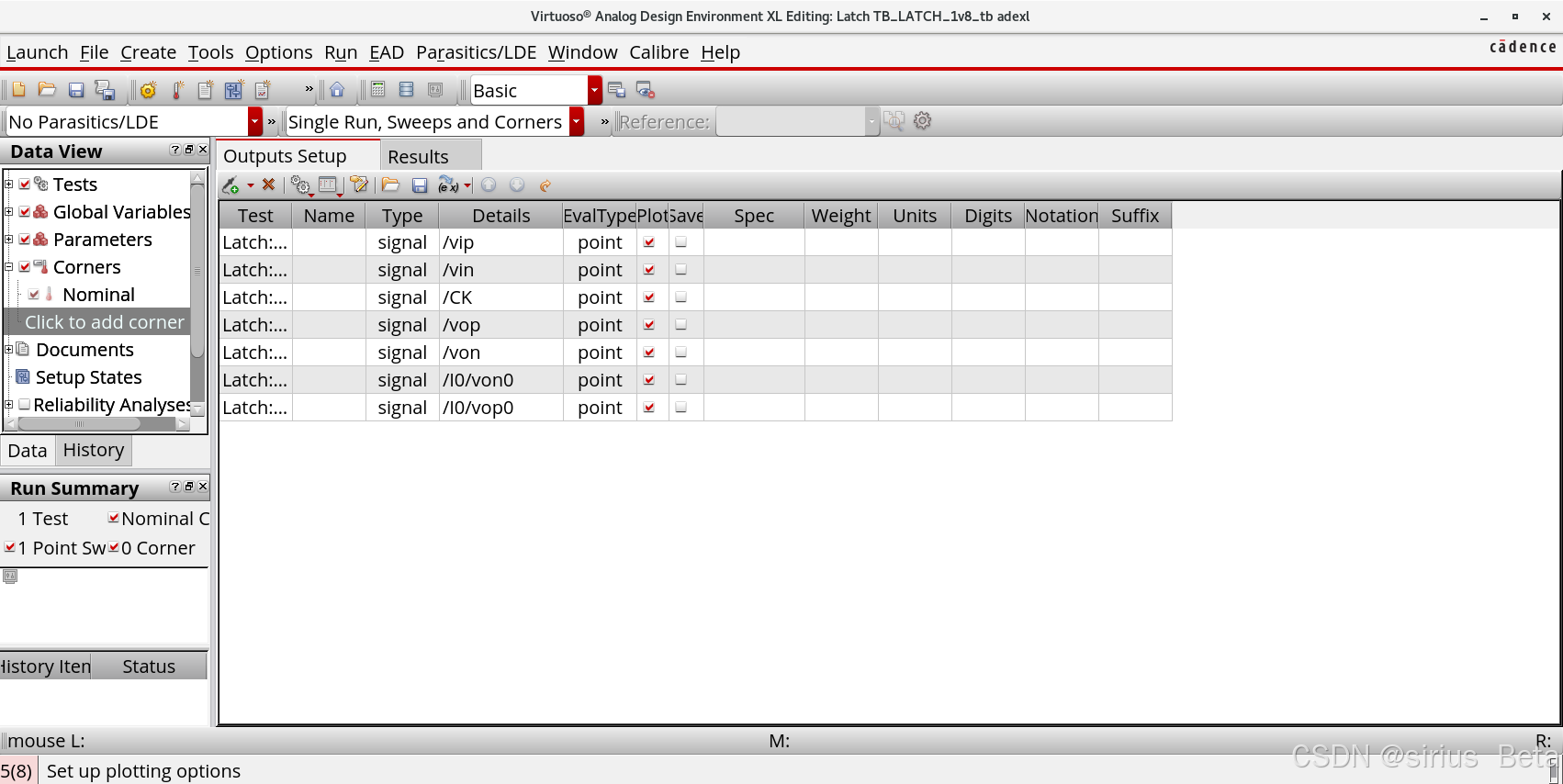Click the new file icon in toolbar
The image size is (1563, 784).
[x=19, y=90]
